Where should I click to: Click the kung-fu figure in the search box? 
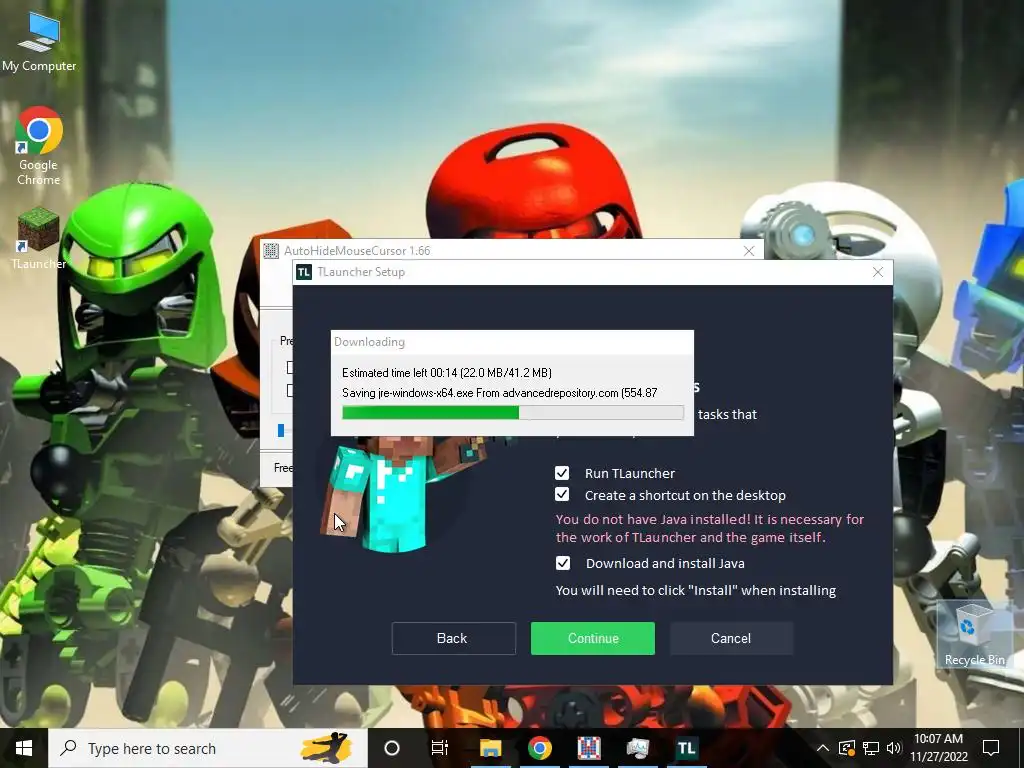point(327,748)
